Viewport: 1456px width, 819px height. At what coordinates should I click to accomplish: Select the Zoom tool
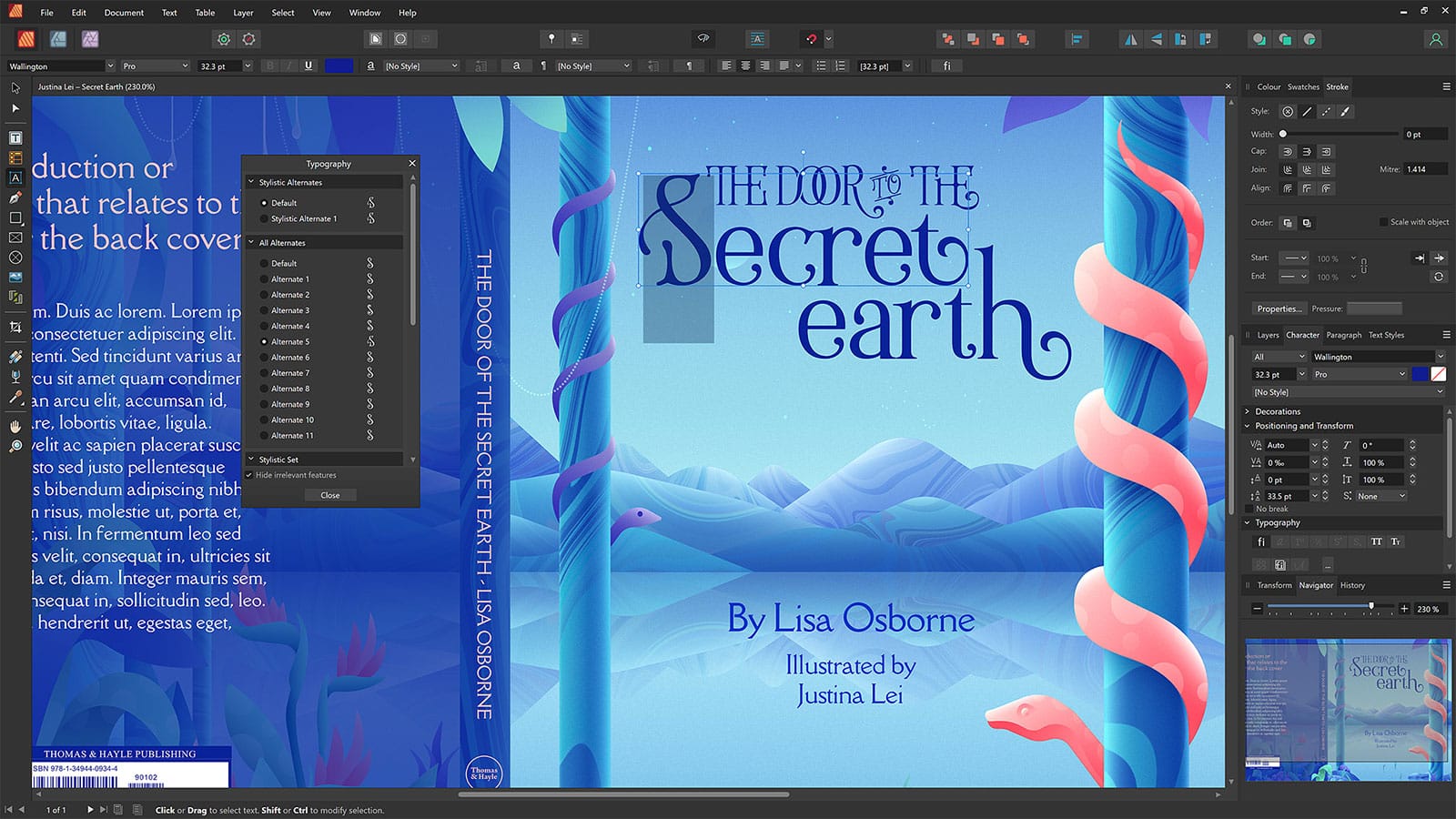[15, 447]
